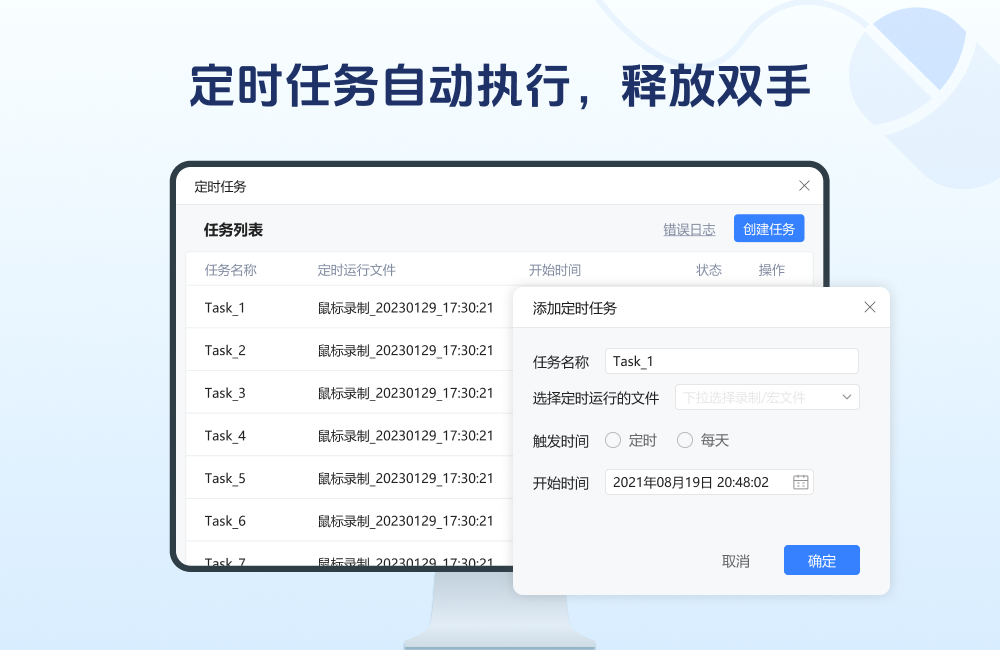The image size is (1000, 650).
Task: Edit the 任务名称 field containing Task_1
Action: tap(731, 361)
